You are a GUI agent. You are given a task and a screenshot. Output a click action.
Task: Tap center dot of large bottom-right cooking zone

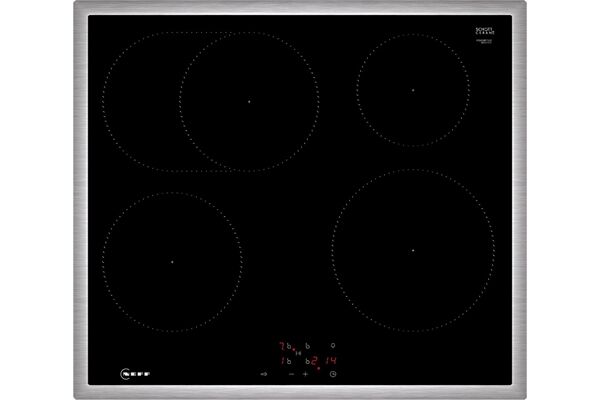[x=412, y=250]
